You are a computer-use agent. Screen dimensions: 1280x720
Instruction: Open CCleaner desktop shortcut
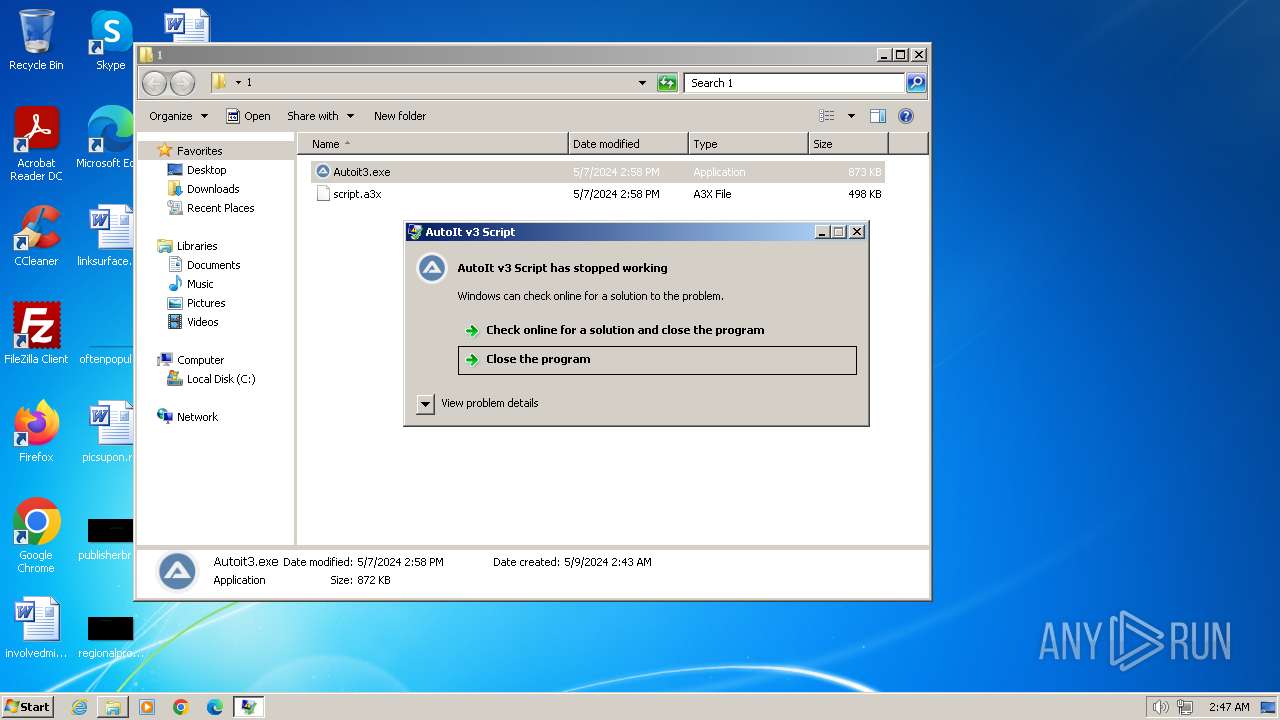point(36,236)
